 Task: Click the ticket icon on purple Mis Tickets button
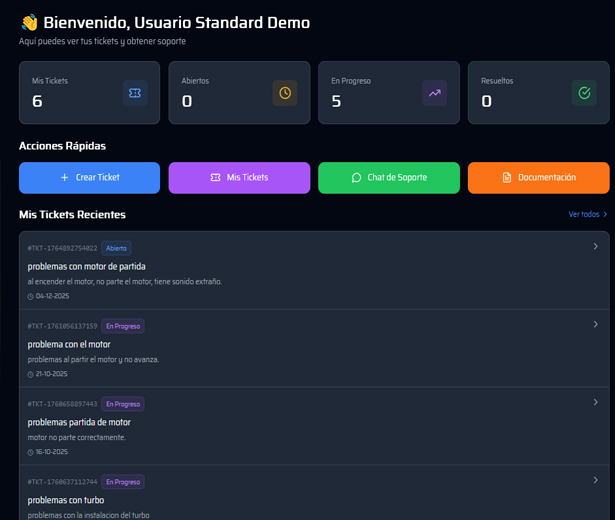tap(215, 177)
